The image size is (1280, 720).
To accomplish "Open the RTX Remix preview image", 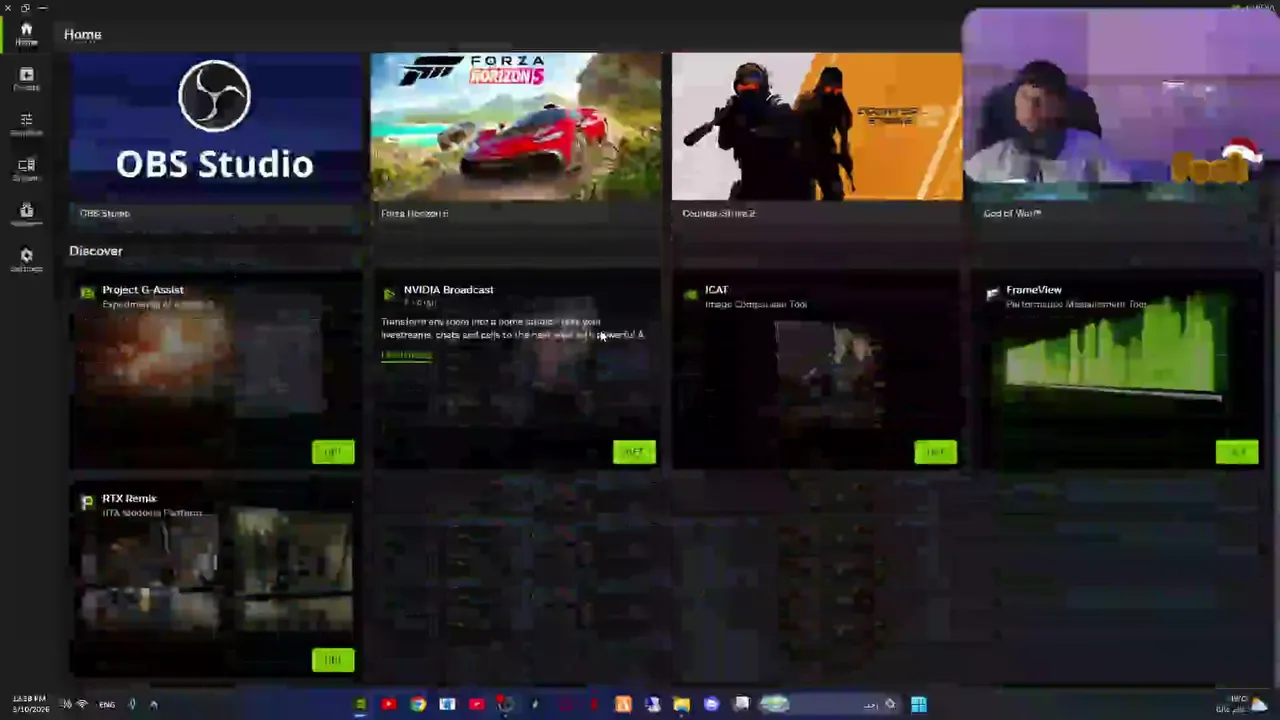I will pyautogui.click(x=217, y=570).
